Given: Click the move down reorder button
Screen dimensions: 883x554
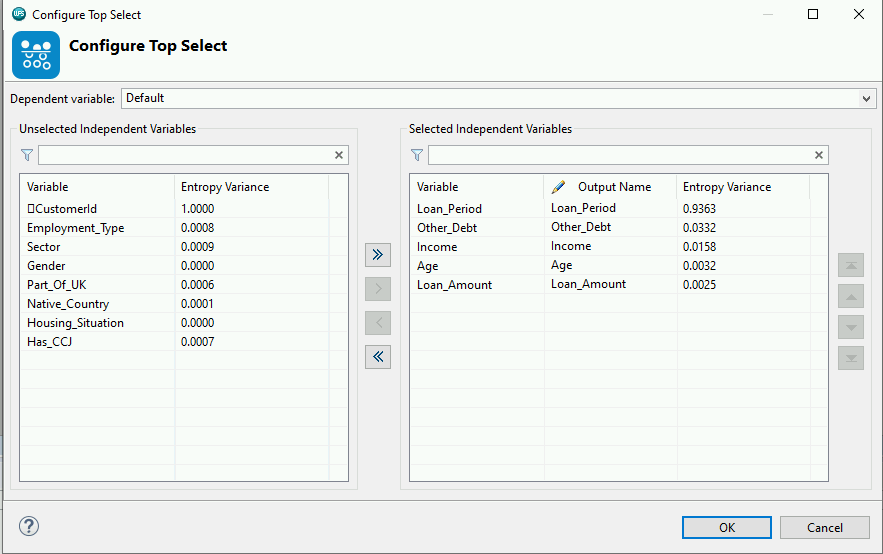Looking at the screenshot, I should pos(851,327).
